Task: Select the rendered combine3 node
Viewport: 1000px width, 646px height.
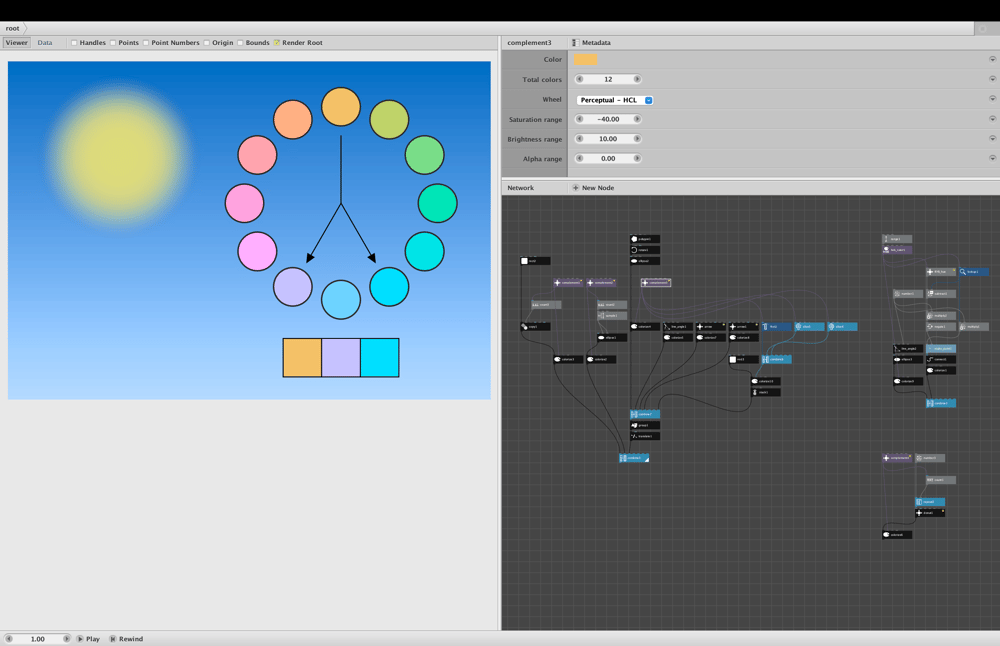Action: pyautogui.click(x=634, y=458)
